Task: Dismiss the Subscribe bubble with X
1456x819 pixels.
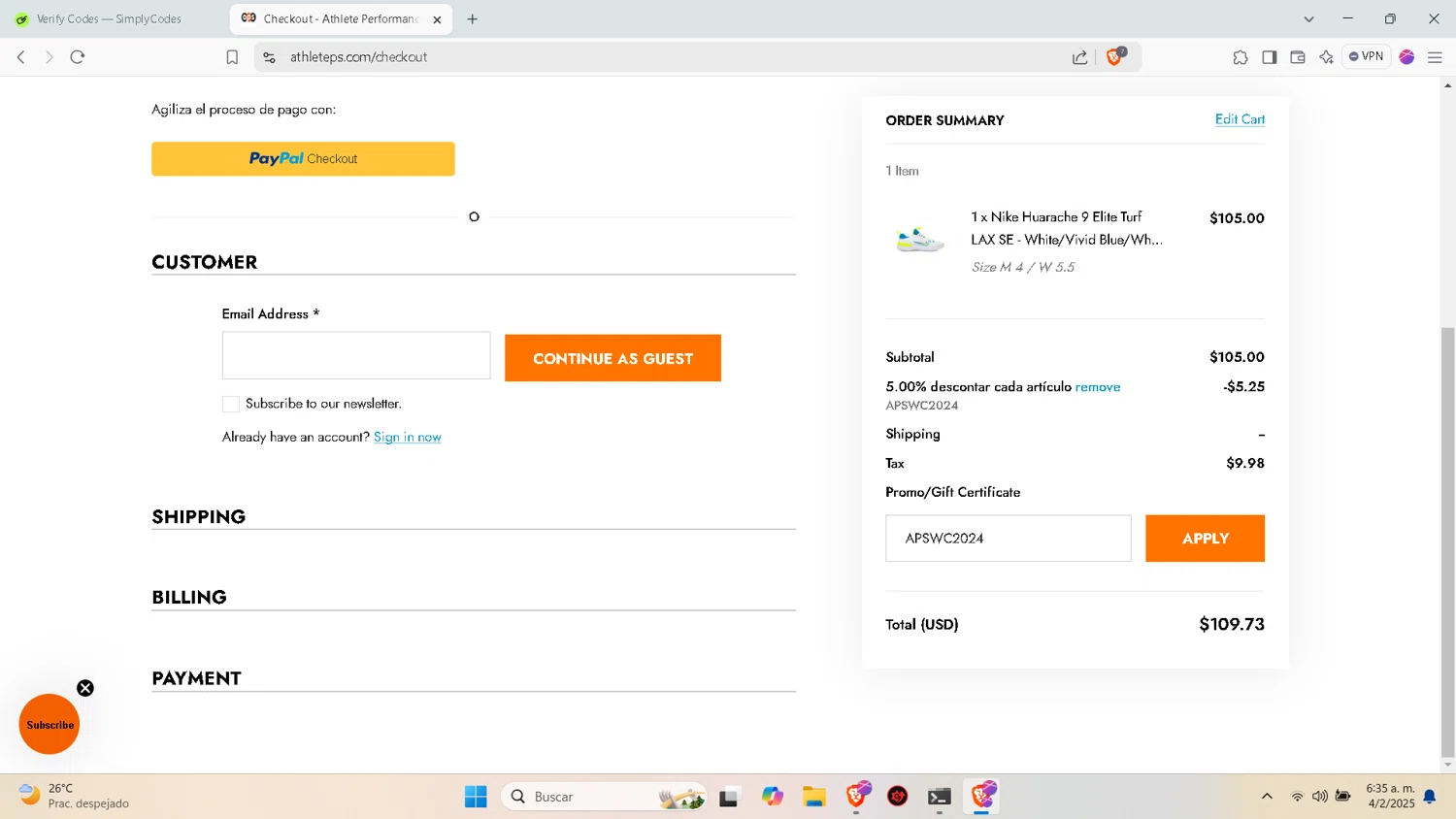Action: click(x=85, y=688)
